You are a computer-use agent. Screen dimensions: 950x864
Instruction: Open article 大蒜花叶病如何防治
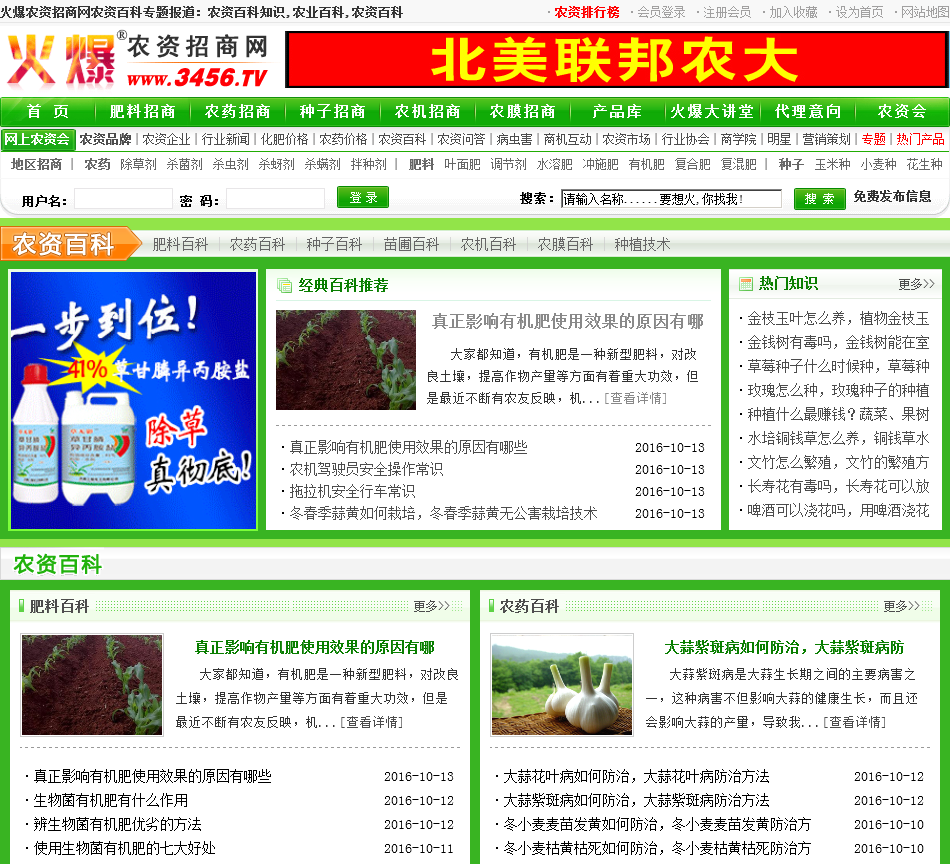click(636, 776)
